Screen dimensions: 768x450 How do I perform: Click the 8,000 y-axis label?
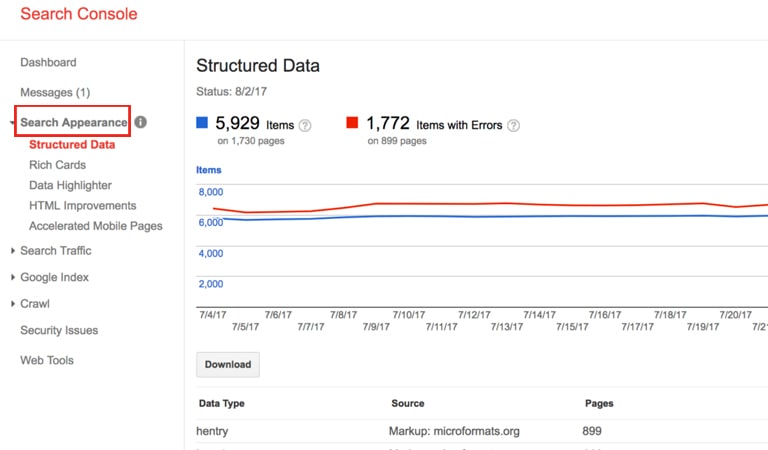tap(211, 192)
